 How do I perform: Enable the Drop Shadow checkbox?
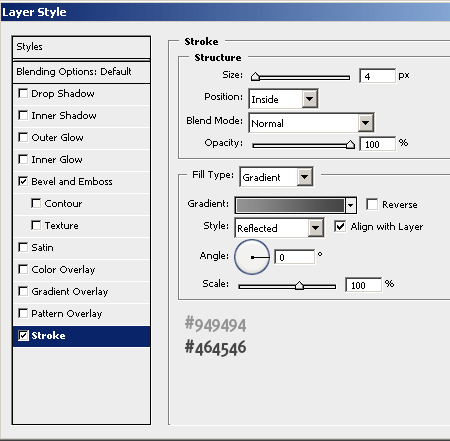tap(23, 93)
